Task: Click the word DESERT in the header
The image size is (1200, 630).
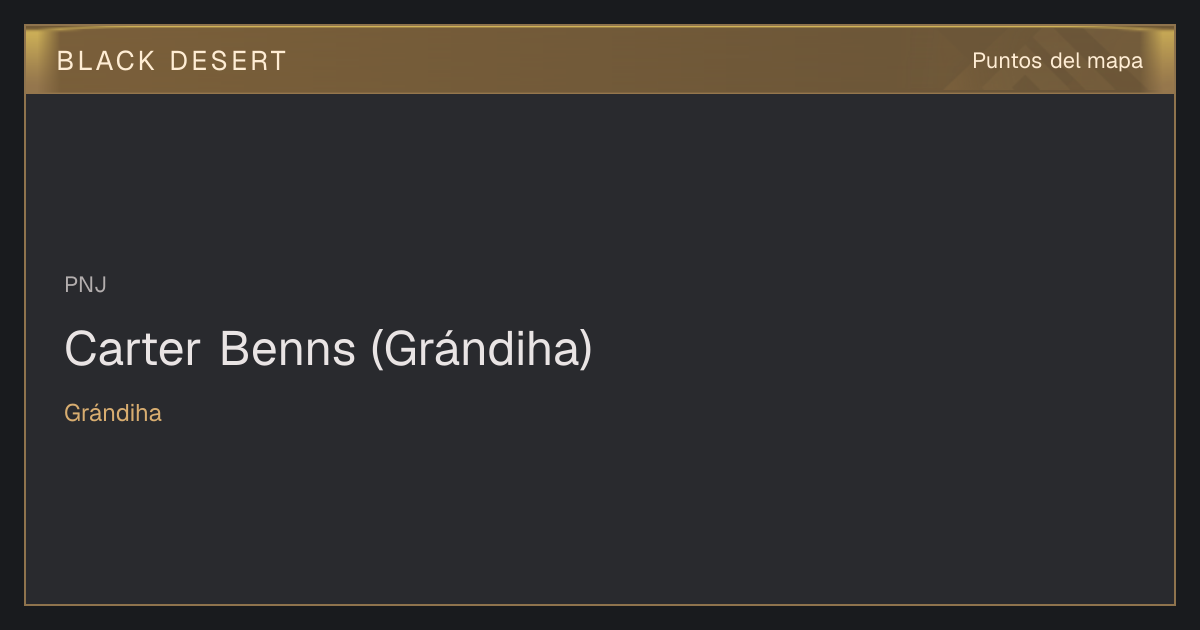Action: click(228, 61)
